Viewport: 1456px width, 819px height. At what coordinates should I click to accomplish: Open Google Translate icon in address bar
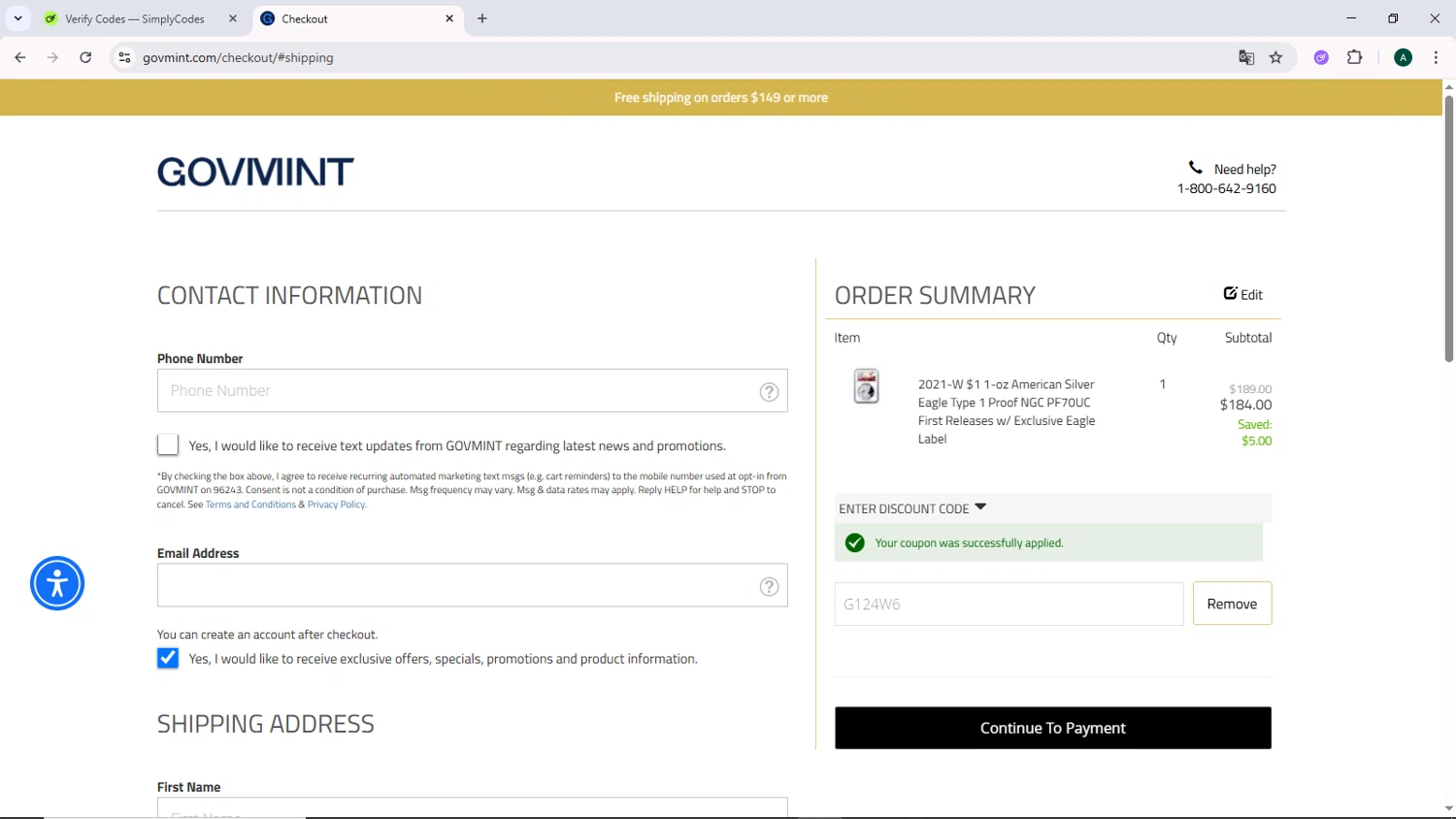[x=1246, y=57]
